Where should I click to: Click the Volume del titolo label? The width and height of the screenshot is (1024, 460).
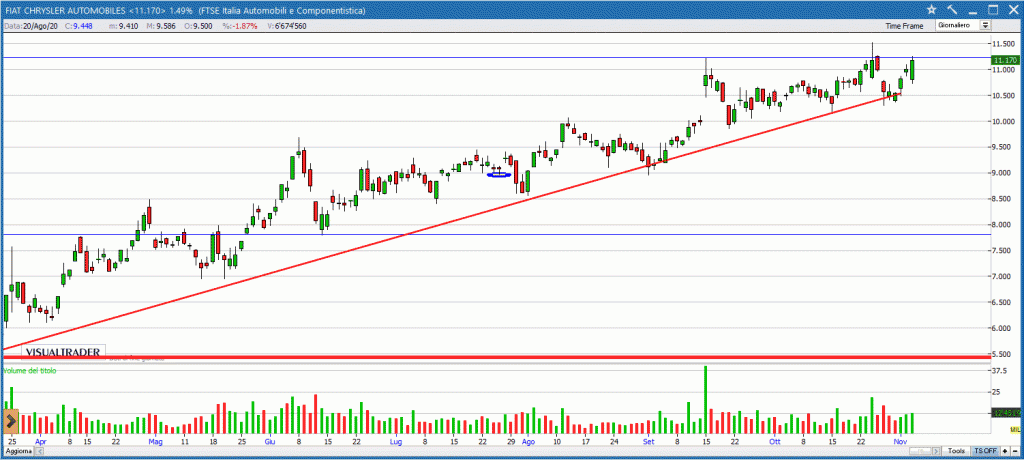pos(30,370)
